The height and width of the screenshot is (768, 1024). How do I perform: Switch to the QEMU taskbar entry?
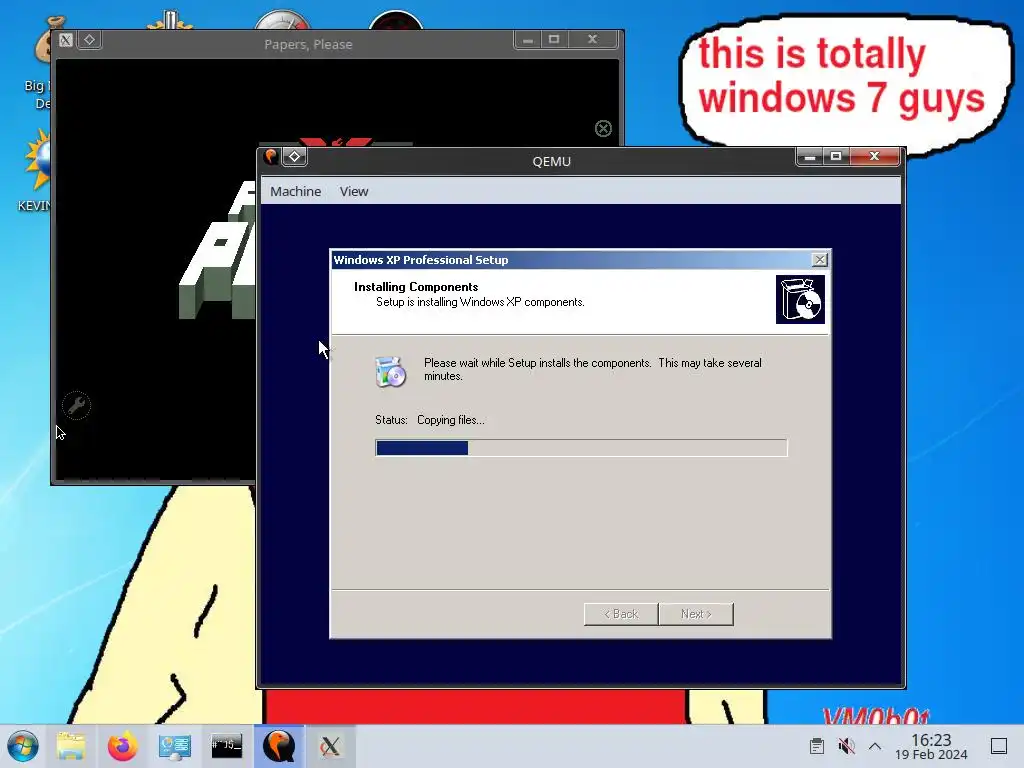tap(279, 746)
